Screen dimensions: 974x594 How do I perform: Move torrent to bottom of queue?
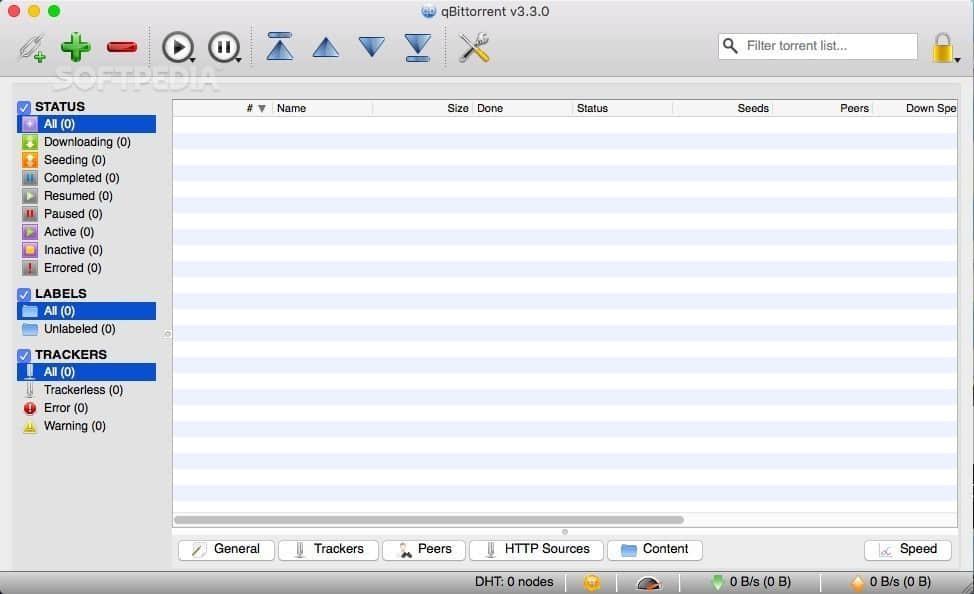point(418,47)
